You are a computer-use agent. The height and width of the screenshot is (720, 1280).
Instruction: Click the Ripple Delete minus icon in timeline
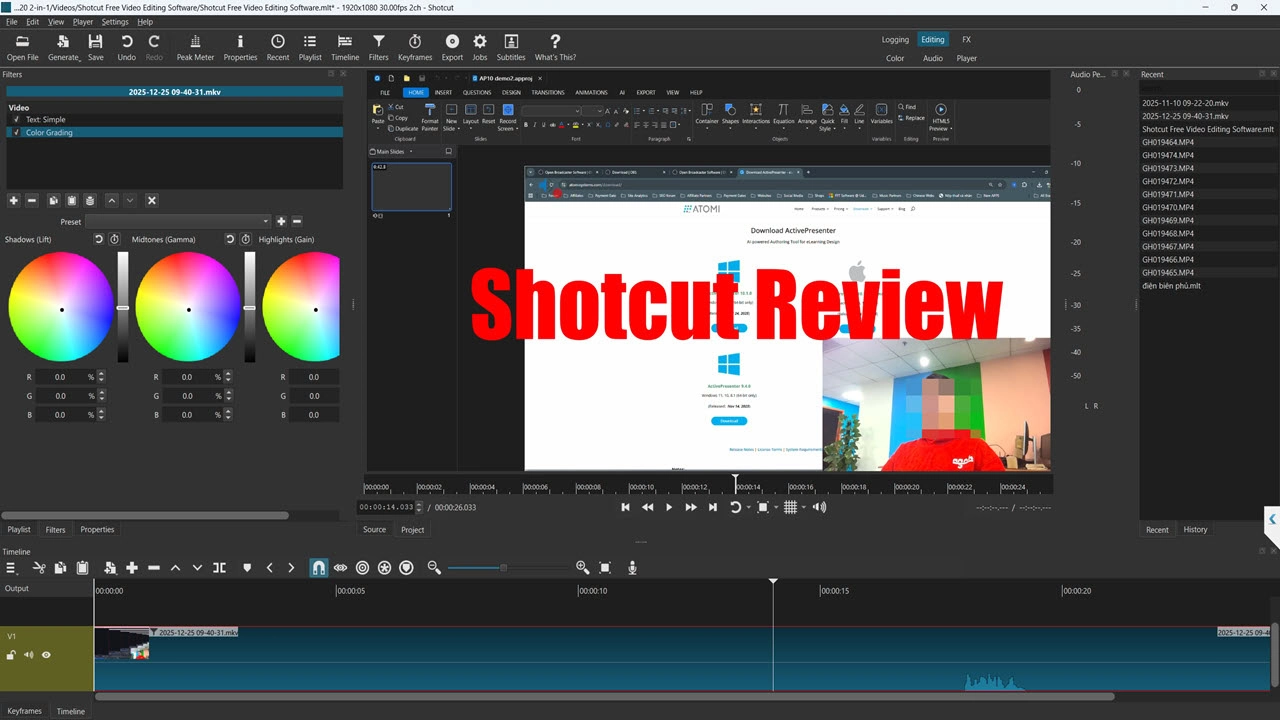[154, 568]
